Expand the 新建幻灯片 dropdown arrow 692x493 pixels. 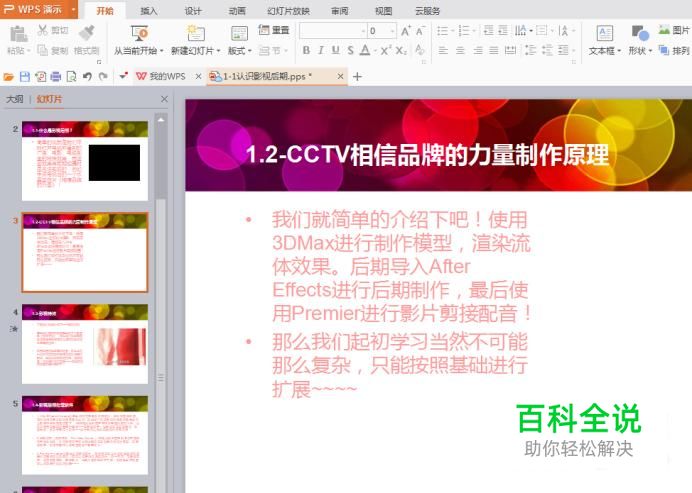pos(218,51)
